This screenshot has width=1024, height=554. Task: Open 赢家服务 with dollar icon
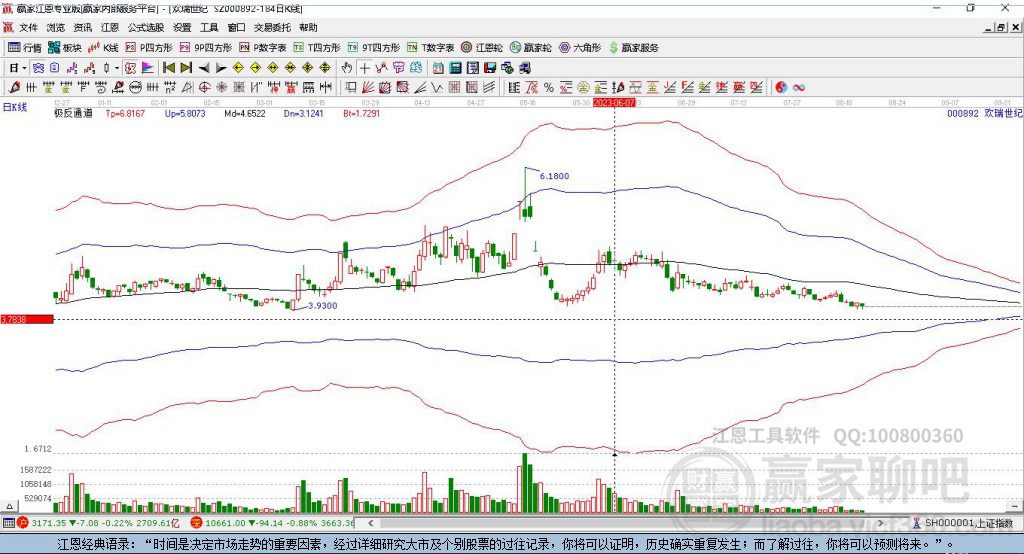point(633,48)
